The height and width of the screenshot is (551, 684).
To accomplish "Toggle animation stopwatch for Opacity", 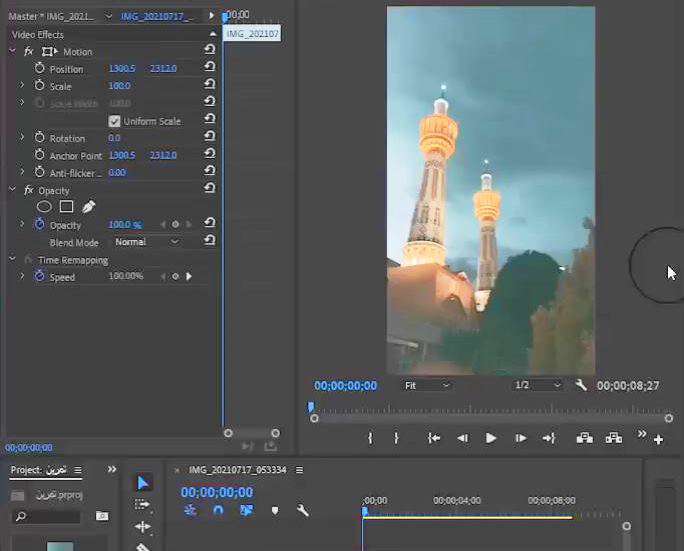I will [x=40, y=224].
